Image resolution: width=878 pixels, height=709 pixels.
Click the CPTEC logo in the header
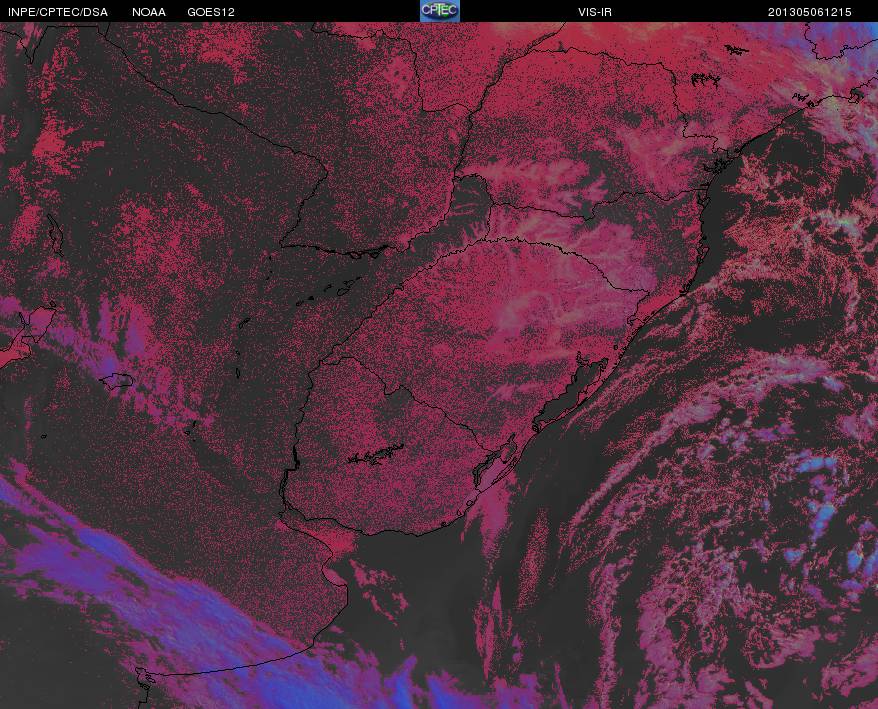(440, 11)
